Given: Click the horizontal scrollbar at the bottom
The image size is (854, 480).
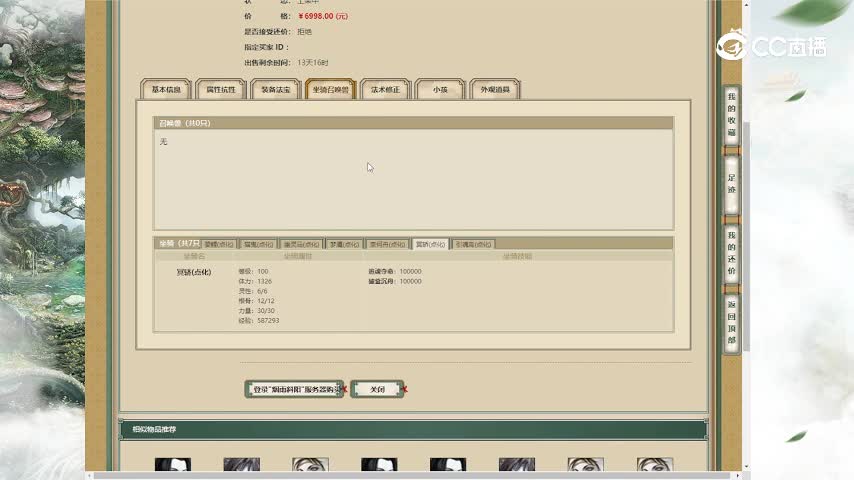Looking at the screenshot, I should click(400, 475).
